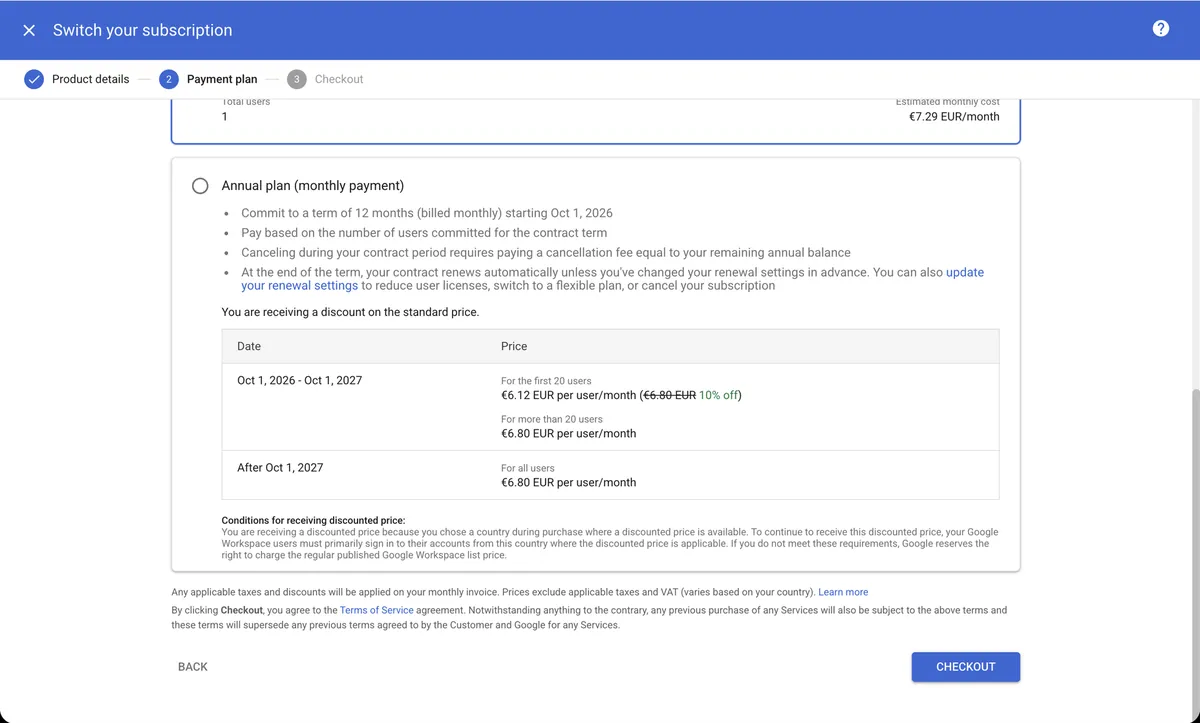The width and height of the screenshot is (1200, 723).
Task: Open the Checkout step label
Action: point(339,79)
